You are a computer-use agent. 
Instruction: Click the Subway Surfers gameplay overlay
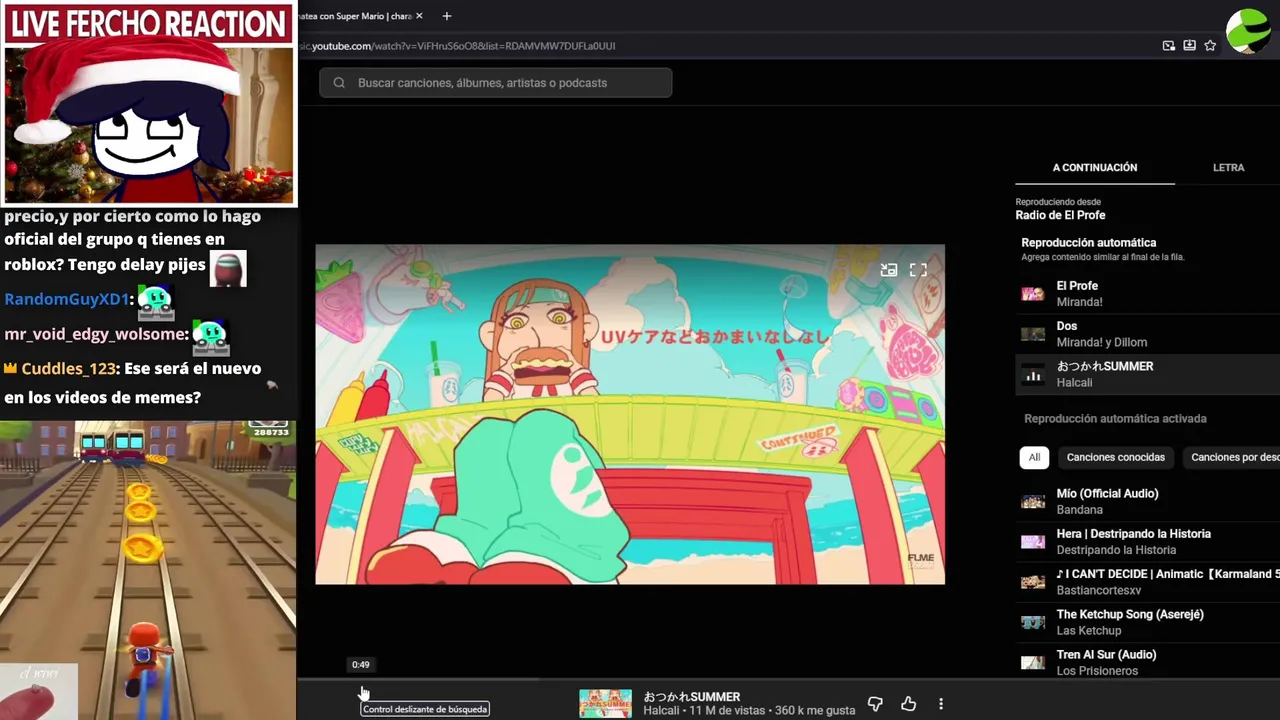pyautogui.click(x=148, y=570)
